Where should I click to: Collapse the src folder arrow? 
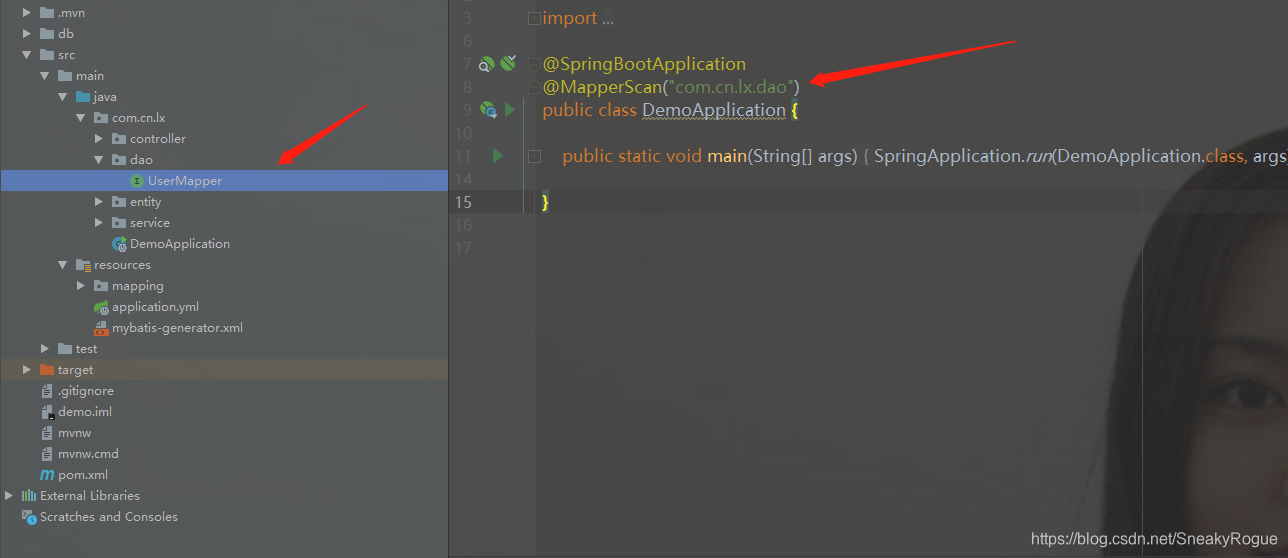coord(27,55)
